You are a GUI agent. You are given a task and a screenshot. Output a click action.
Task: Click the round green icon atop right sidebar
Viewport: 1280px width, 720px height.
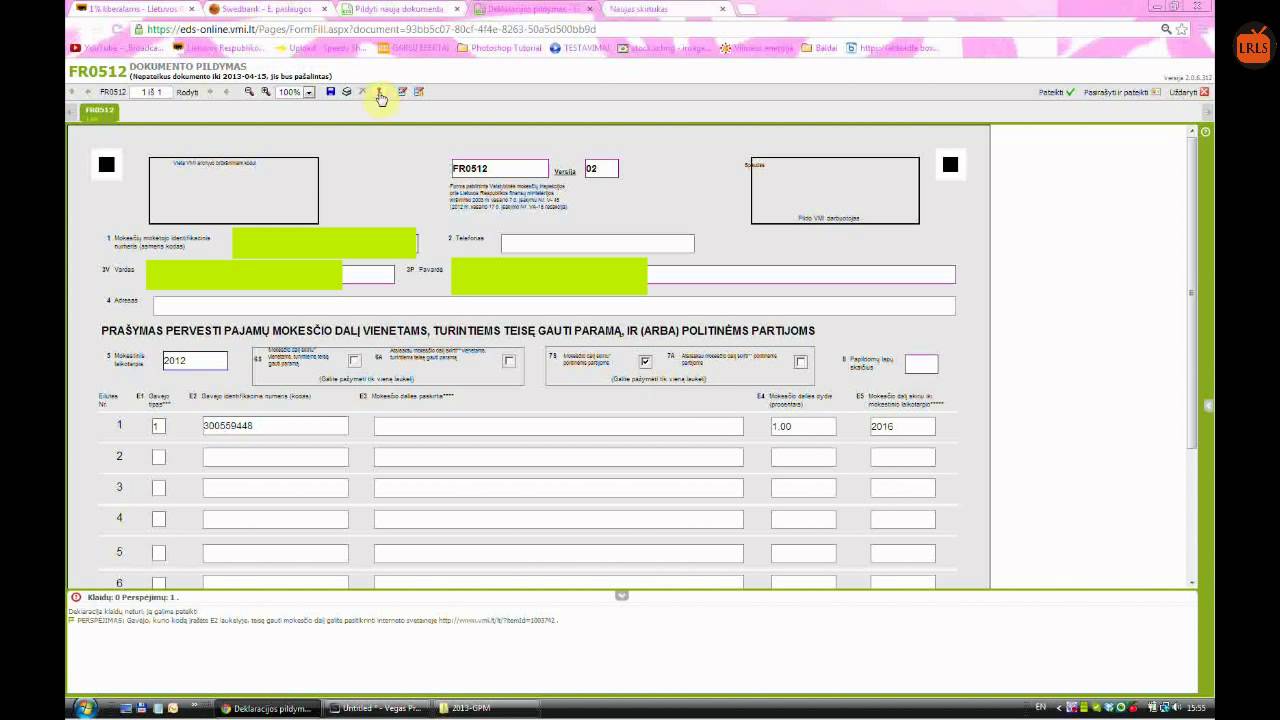click(1205, 132)
